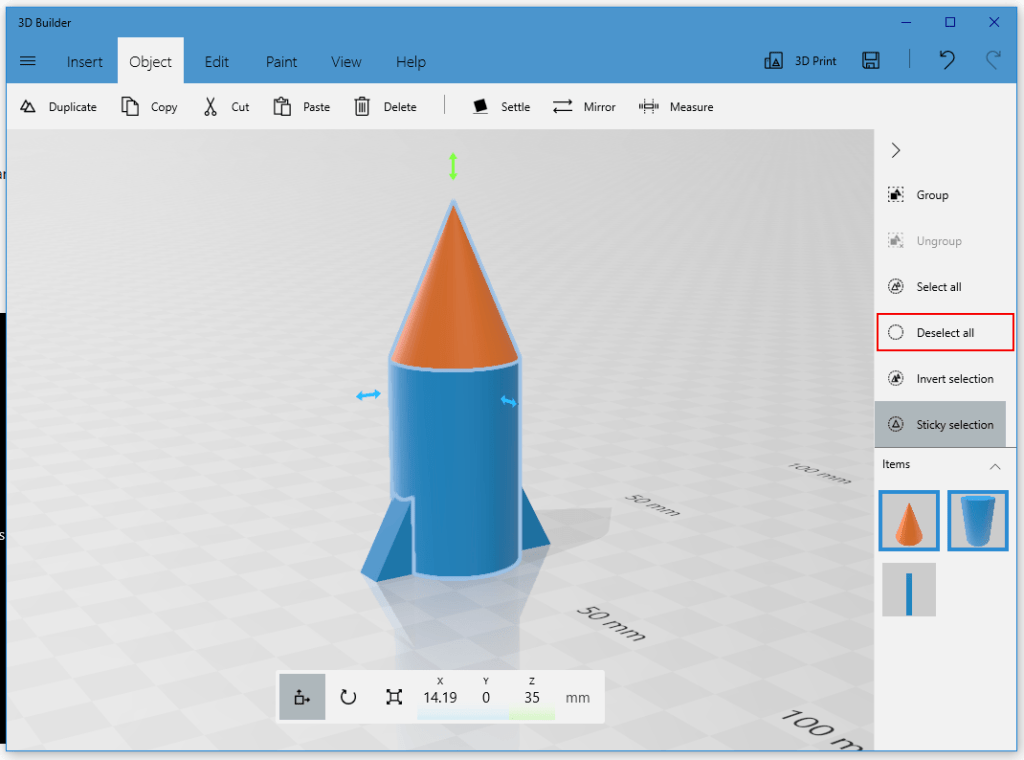Click the panel collapse arrow above Group
This screenshot has height=760, width=1024.
[x=895, y=150]
